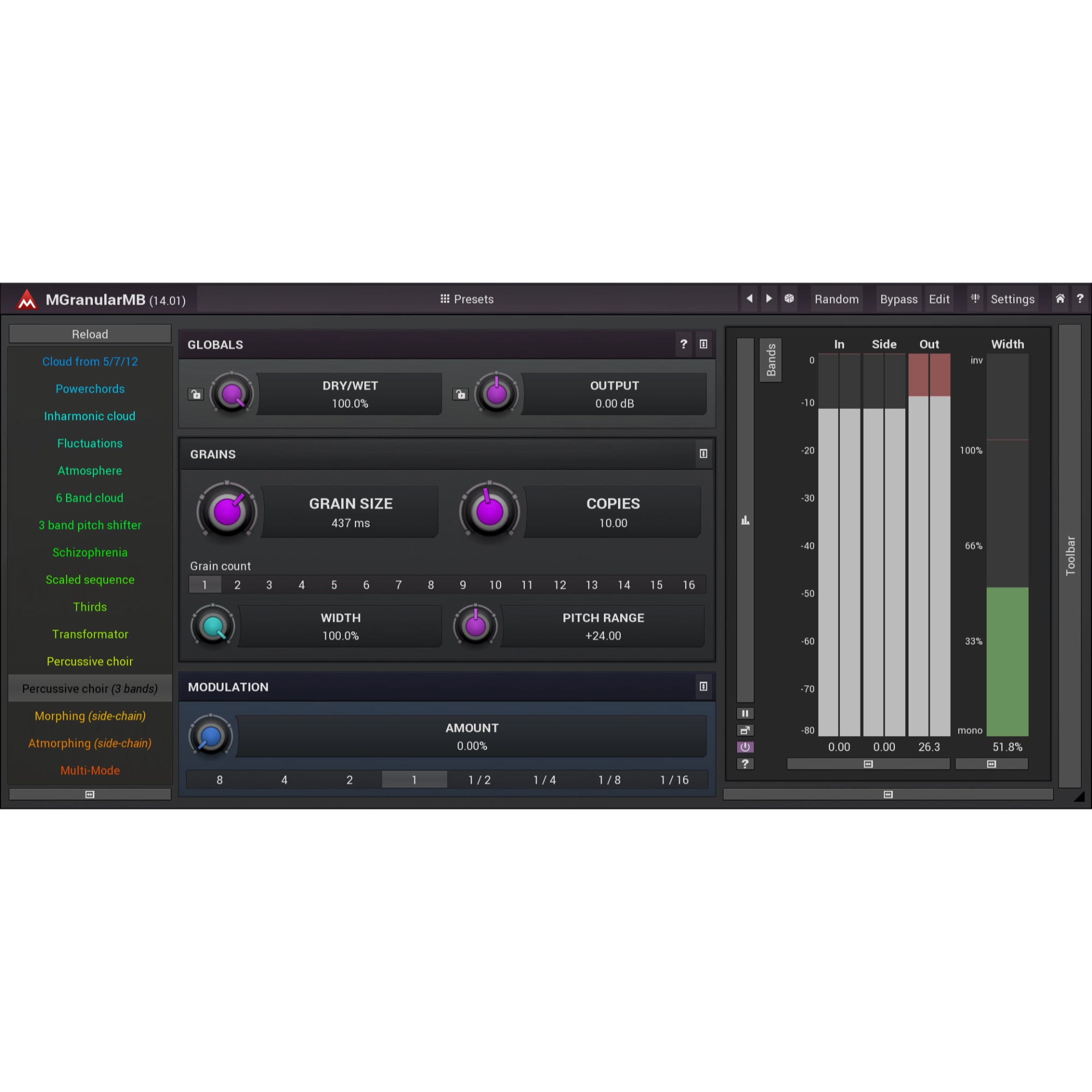Pause the meters

[x=745, y=713]
